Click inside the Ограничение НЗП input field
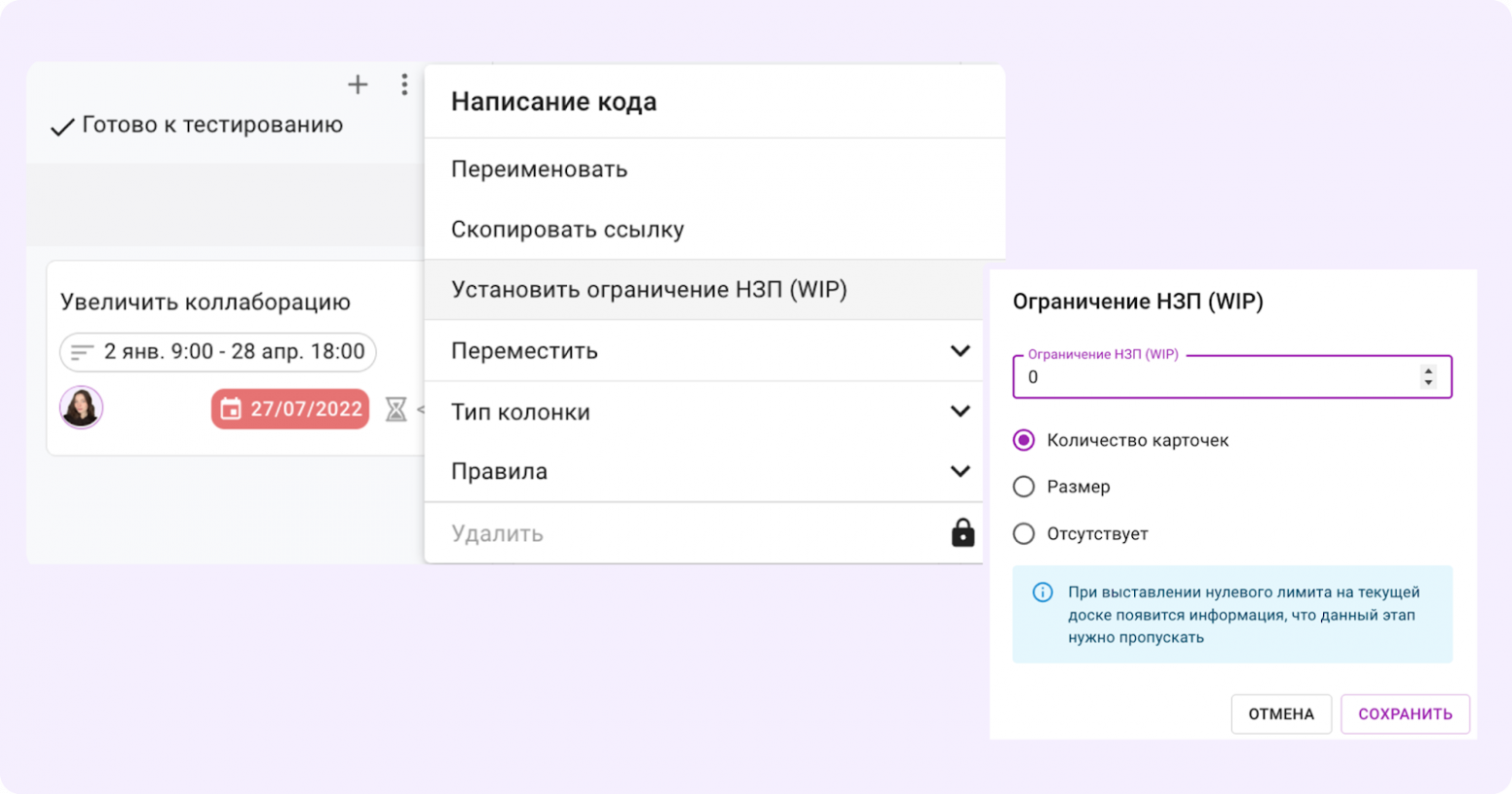Image resolution: width=1512 pixels, height=794 pixels. click(x=1163, y=378)
